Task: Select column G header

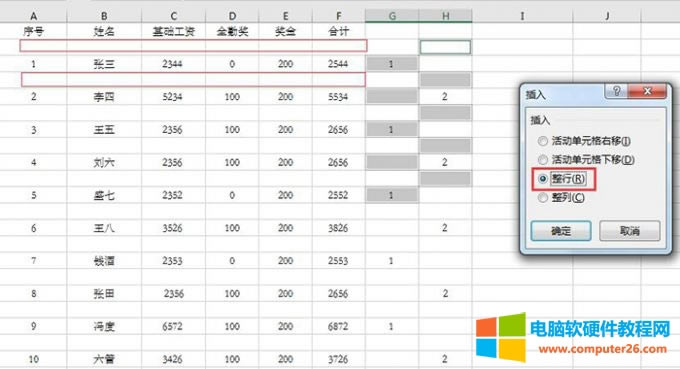Action: [x=392, y=16]
